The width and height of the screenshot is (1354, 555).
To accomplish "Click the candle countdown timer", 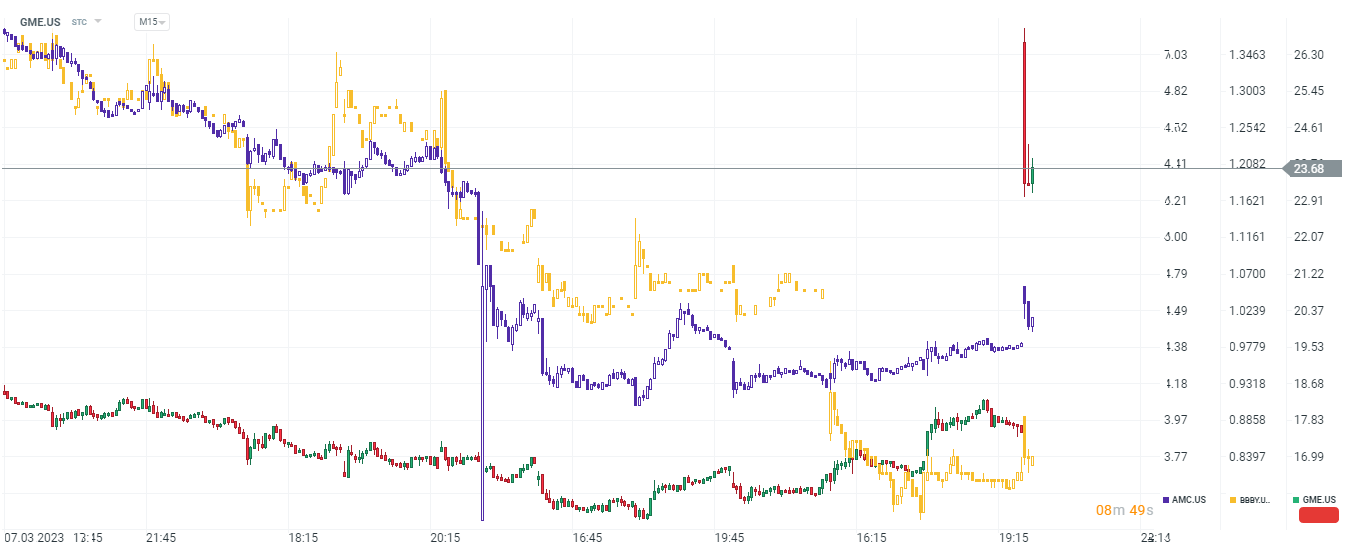I will (1124, 511).
